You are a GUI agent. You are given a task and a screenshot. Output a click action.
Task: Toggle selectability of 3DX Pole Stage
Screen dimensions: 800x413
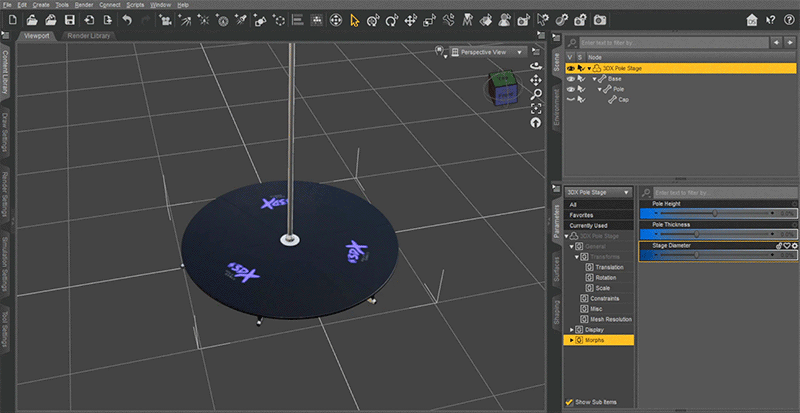pyautogui.click(x=581, y=68)
